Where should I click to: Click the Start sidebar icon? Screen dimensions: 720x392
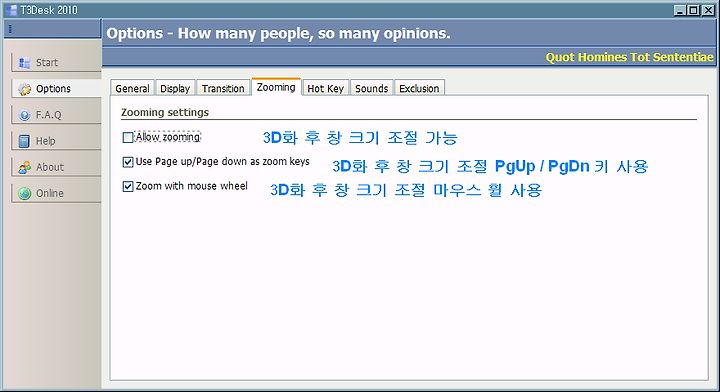(24, 62)
